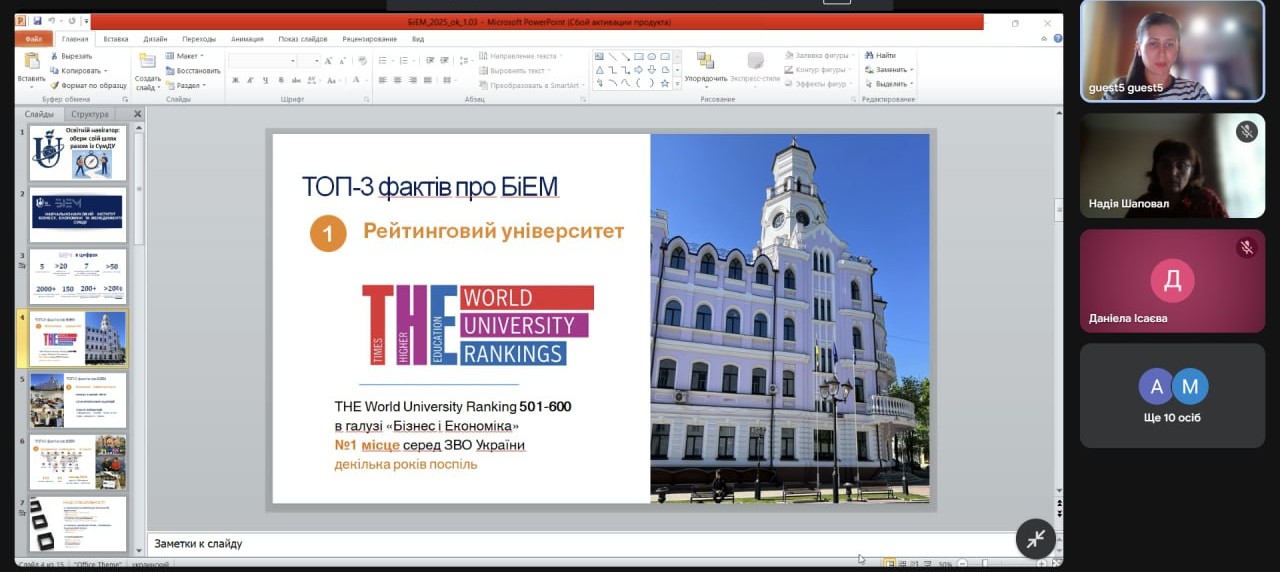Viewport: 1280px width, 572px height.
Task: Click the Найти (Find) binoculars button
Action: coord(880,56)
